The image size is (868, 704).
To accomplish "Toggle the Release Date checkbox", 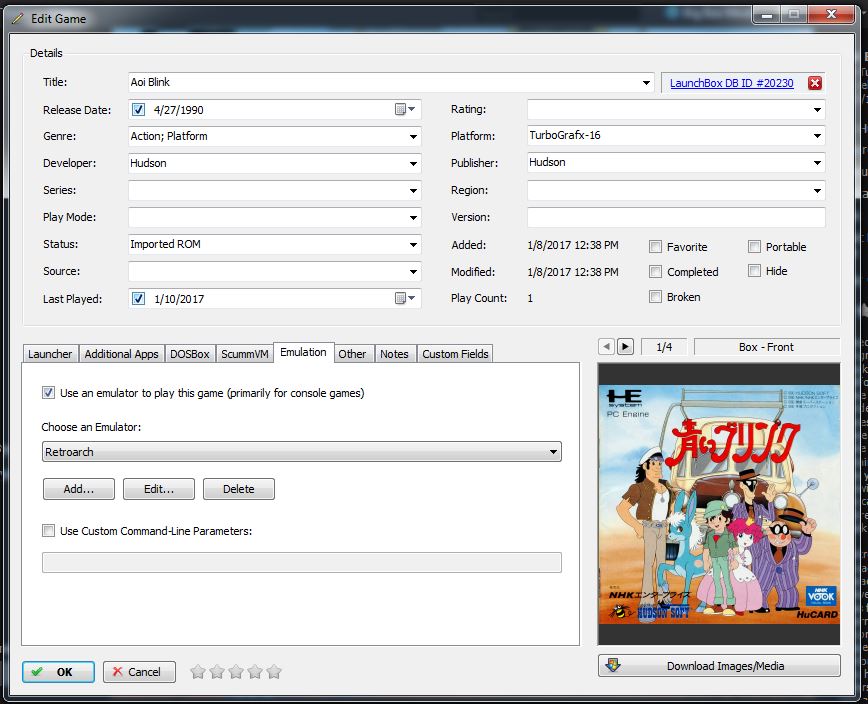I will [138, 110].
